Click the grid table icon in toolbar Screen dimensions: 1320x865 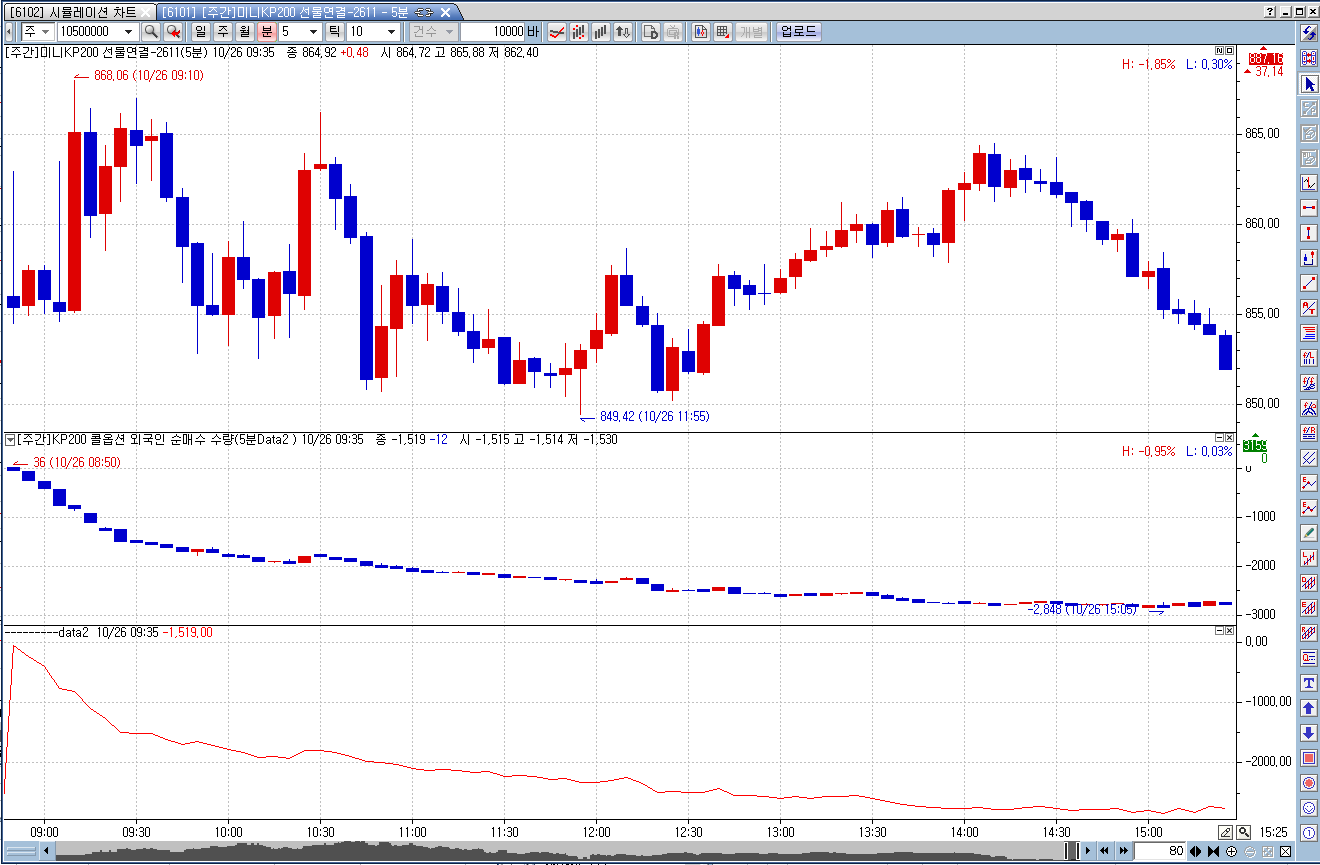click(x=723, y=32)
